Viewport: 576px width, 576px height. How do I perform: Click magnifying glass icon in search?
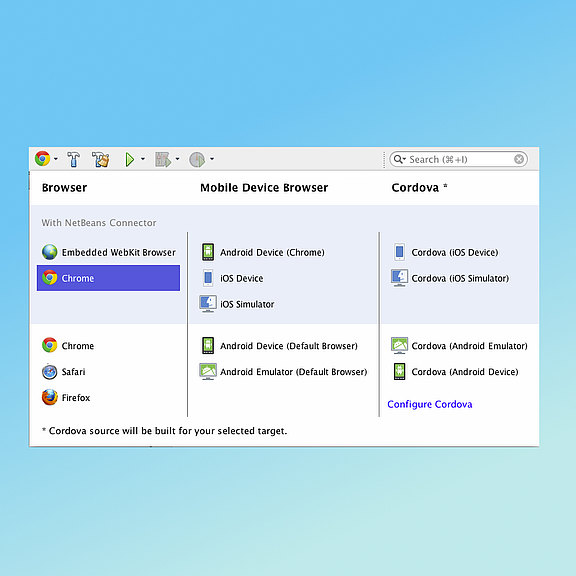398,159
